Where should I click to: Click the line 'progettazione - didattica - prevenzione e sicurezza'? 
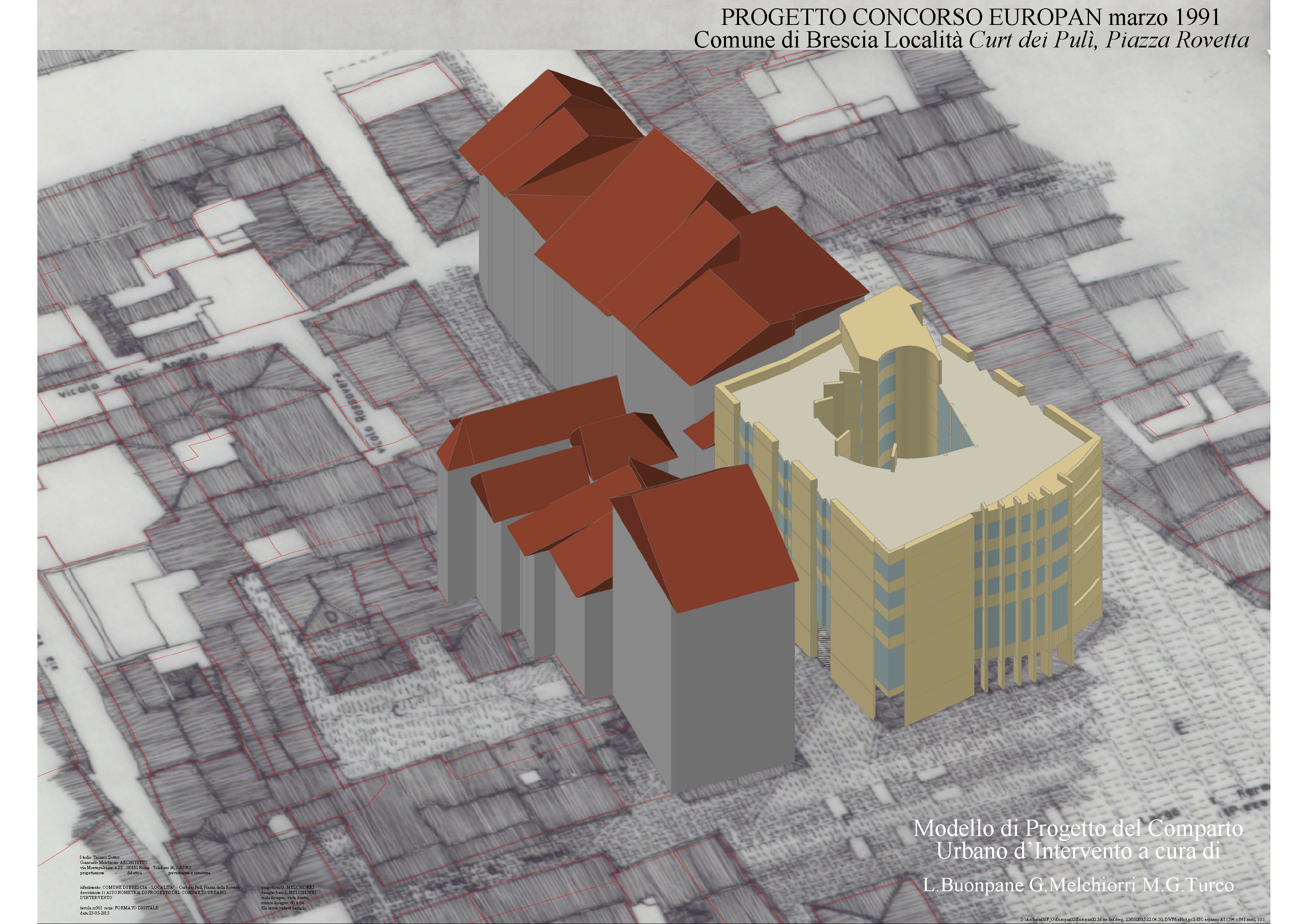click(145, 873)
